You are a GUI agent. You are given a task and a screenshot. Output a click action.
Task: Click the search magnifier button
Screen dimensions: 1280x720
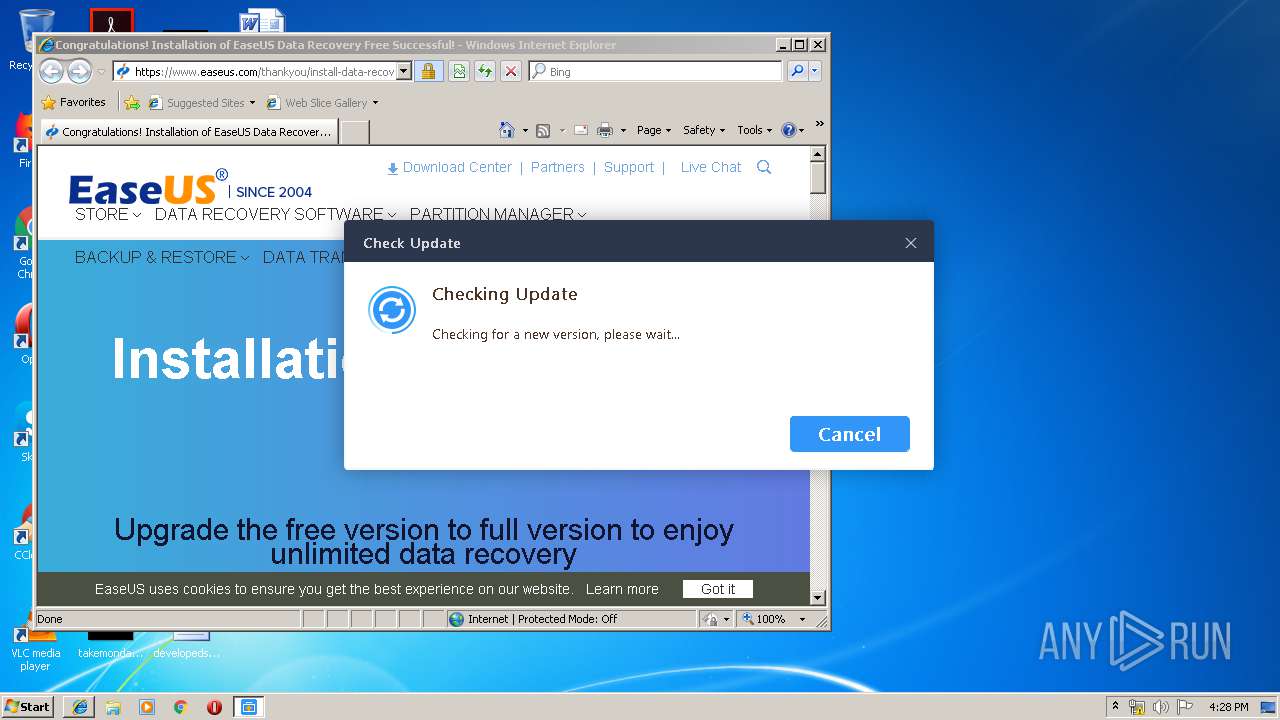tap(797, 71)
